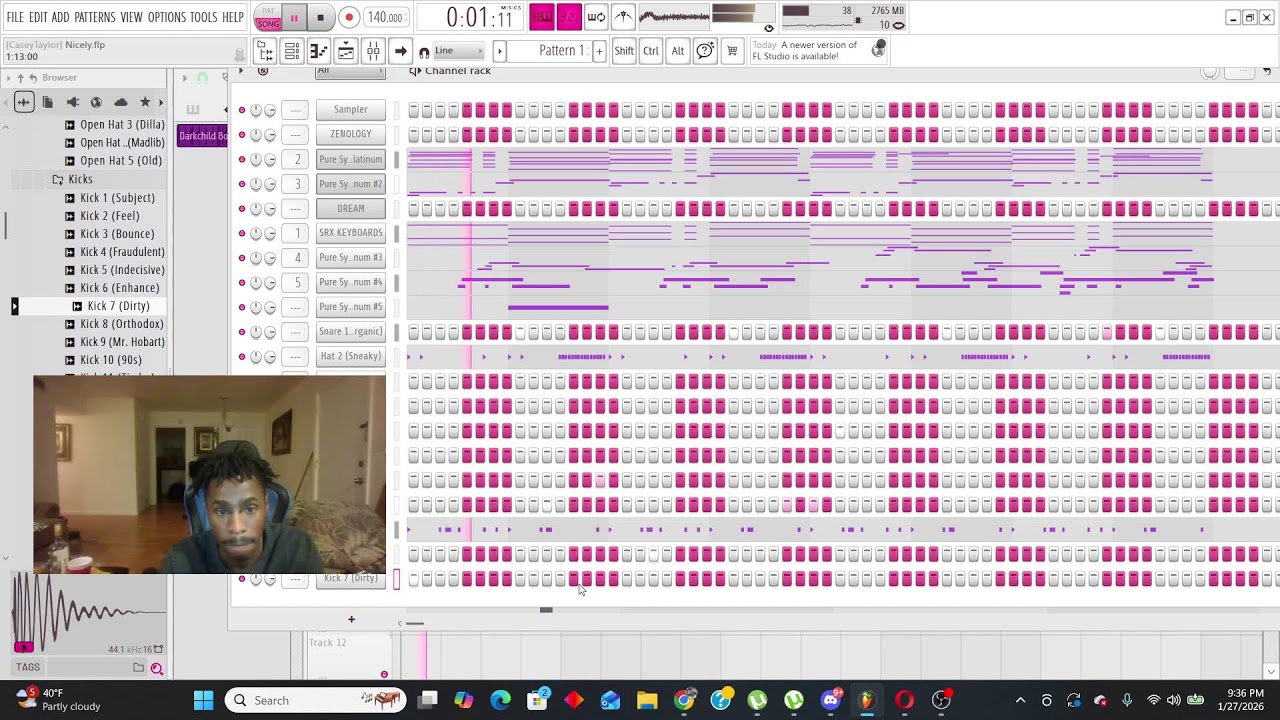Screen dimensions: 1280x720
Task: Select the globe online tab in Browser
Action: pyautogui.click(x=96, y=102)
